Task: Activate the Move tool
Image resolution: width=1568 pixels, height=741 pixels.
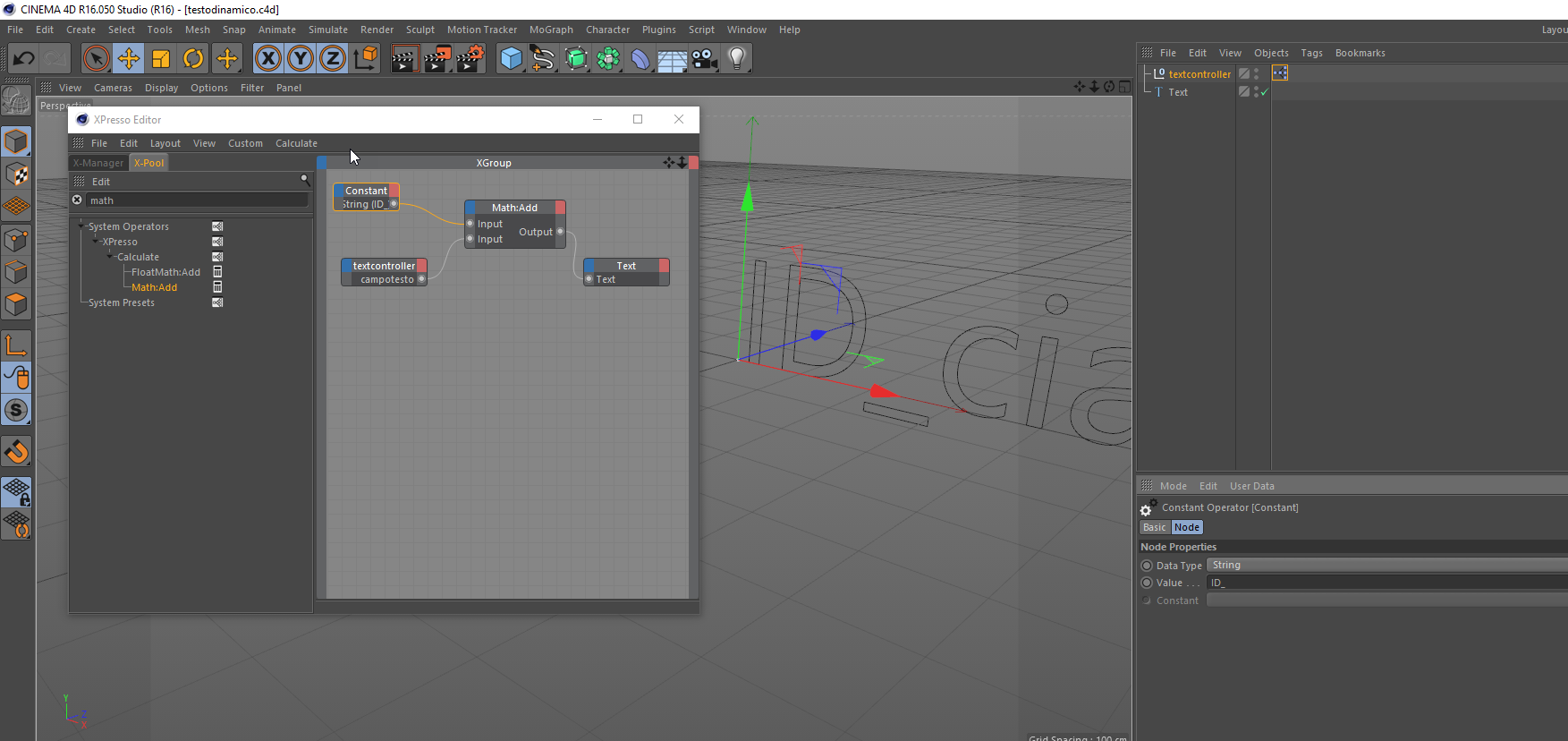Action: tap(129, 59)
